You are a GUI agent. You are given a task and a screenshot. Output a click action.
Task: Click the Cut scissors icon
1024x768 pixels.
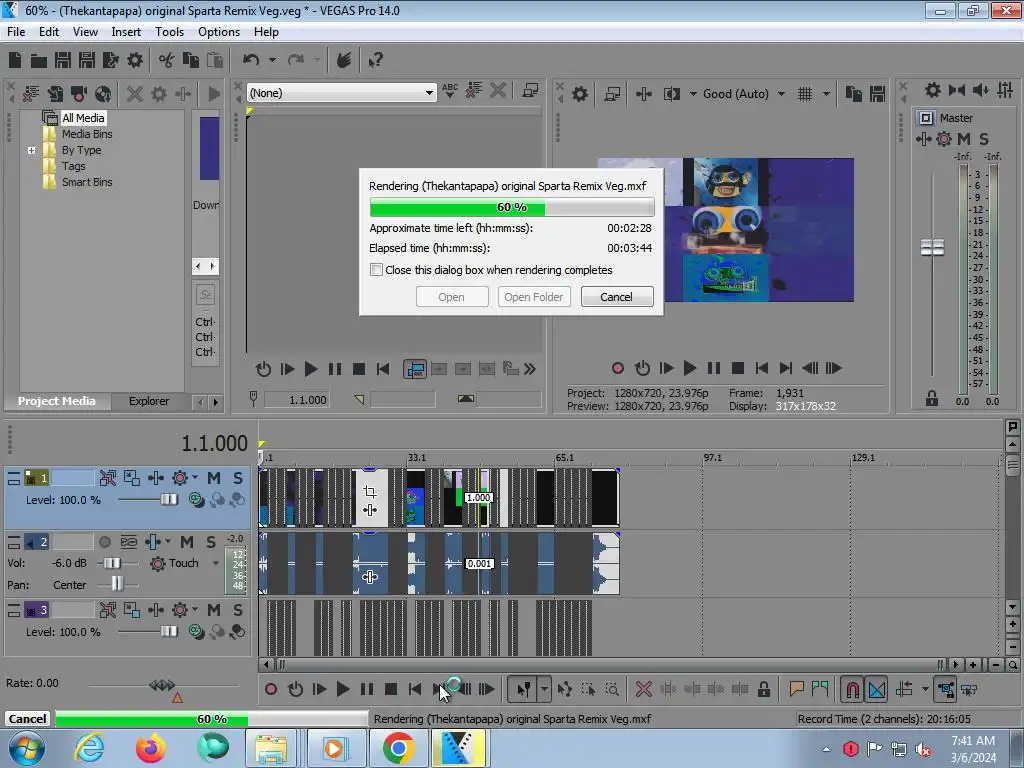[167, 60]
